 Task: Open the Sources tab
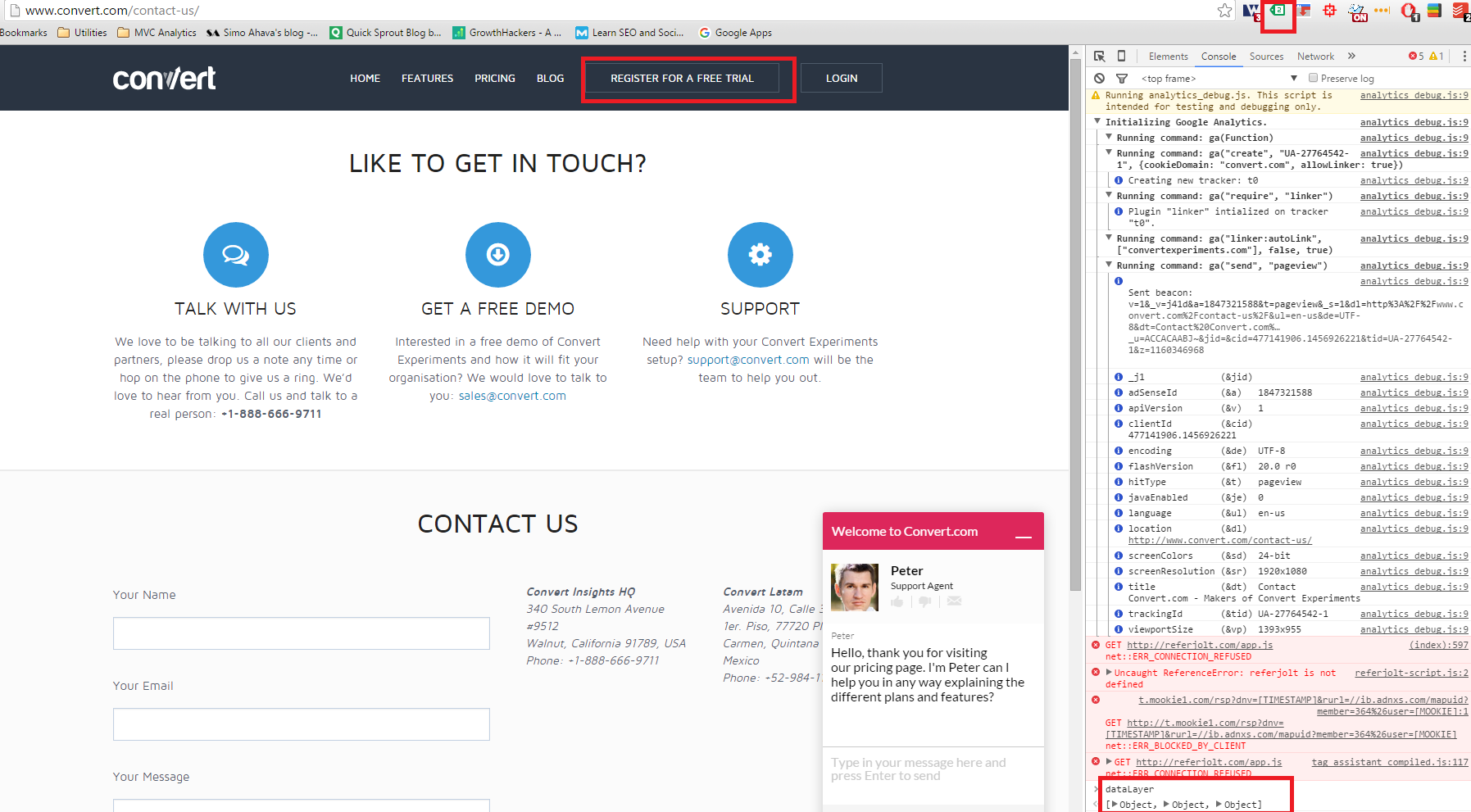[x=1266, y=57]
